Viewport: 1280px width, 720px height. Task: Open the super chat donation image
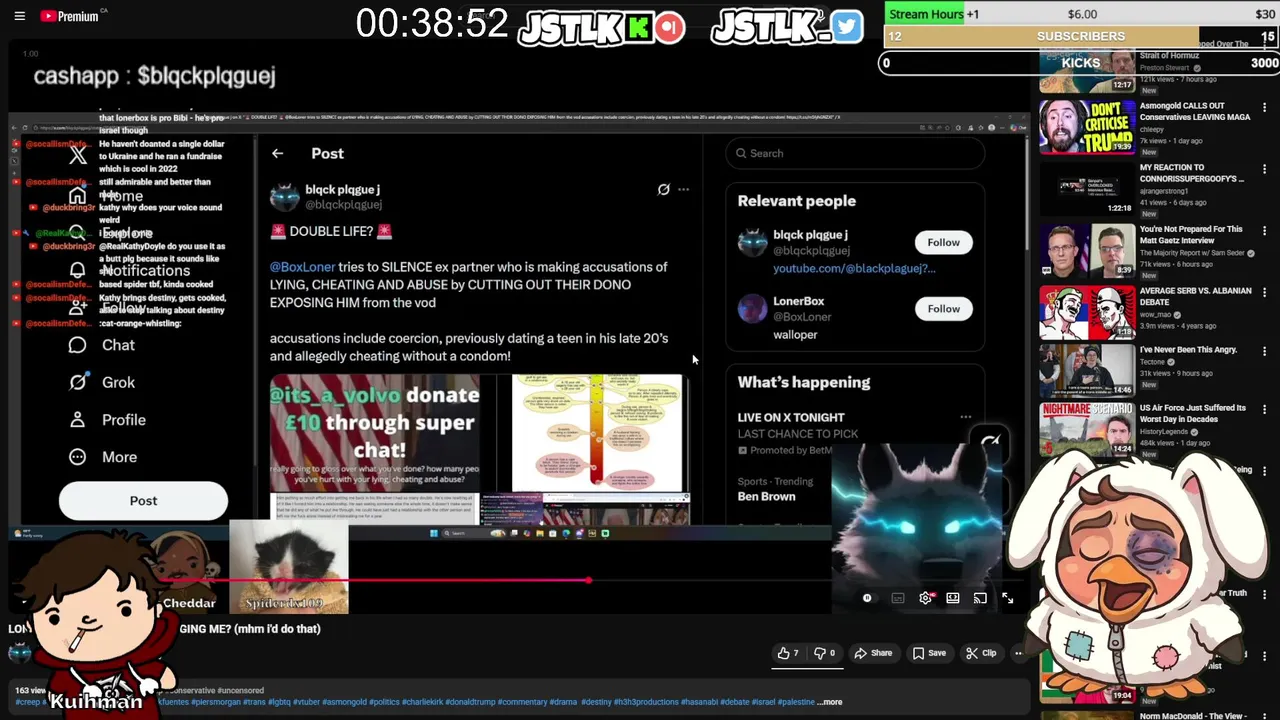pyautogui.click(x=375, y=434)
